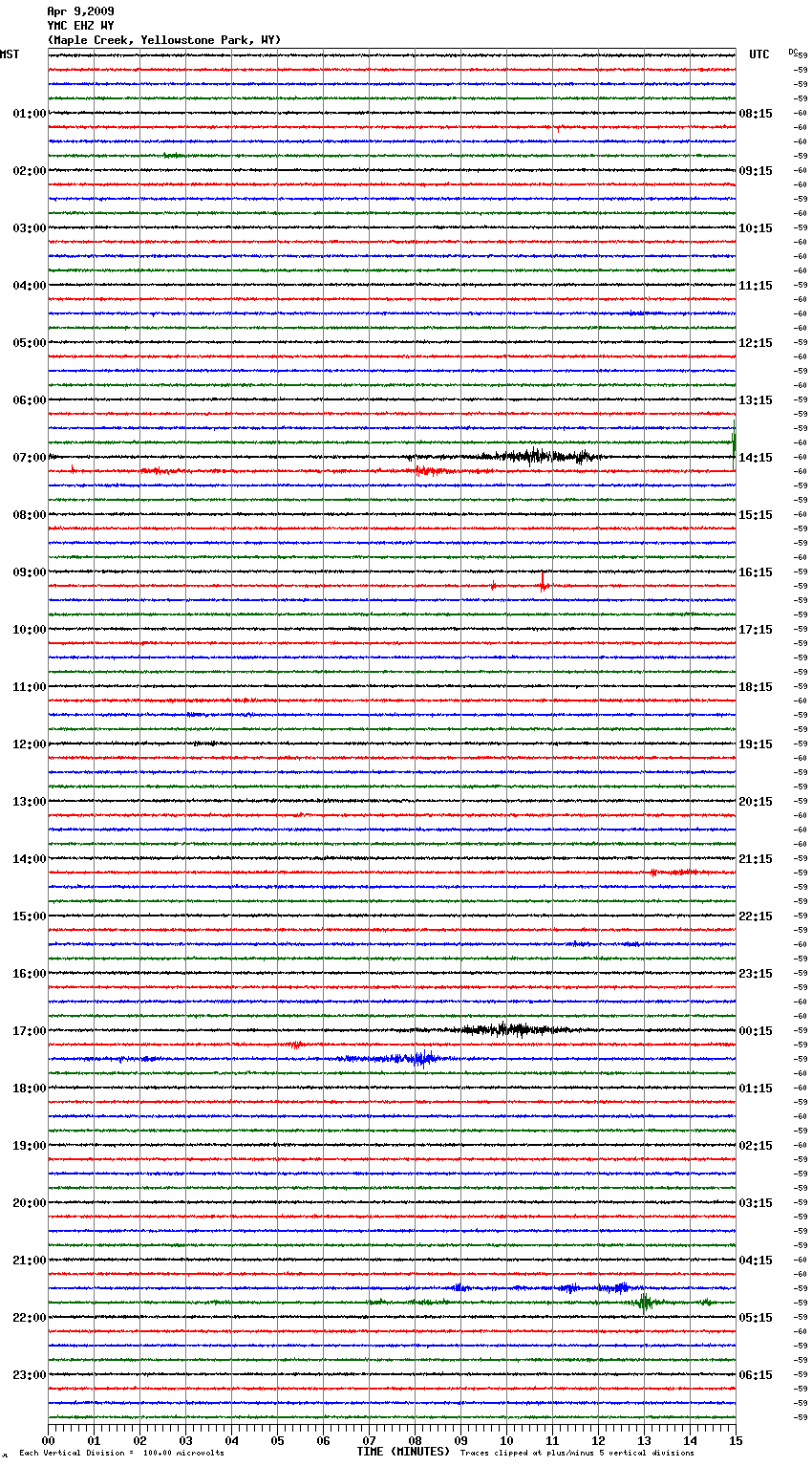
Task: Click the 20:15 UTC label
Action: (x=756, y=802)
